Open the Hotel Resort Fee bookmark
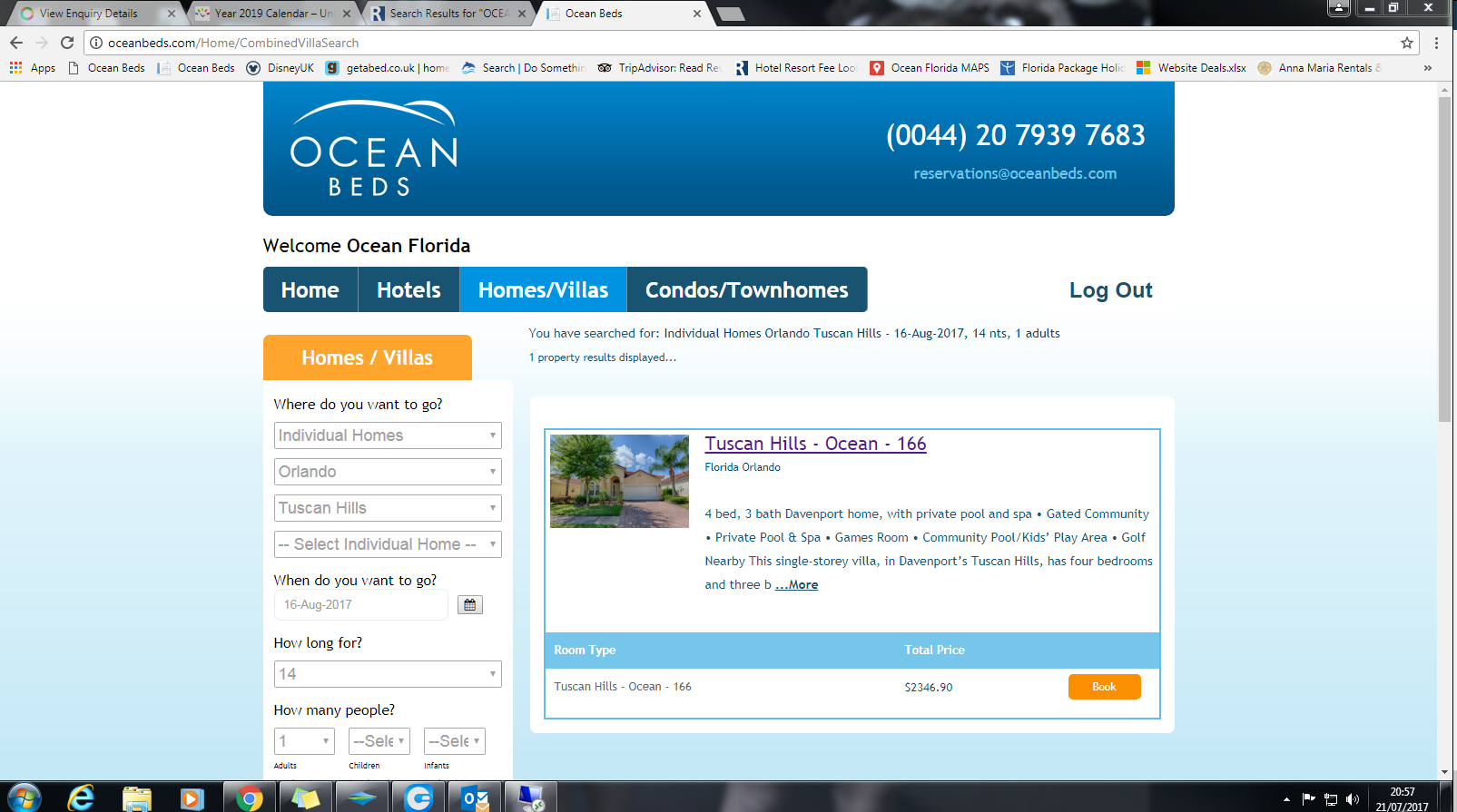This screenshot has height=812, width=1457. click(x=795, y=68)
